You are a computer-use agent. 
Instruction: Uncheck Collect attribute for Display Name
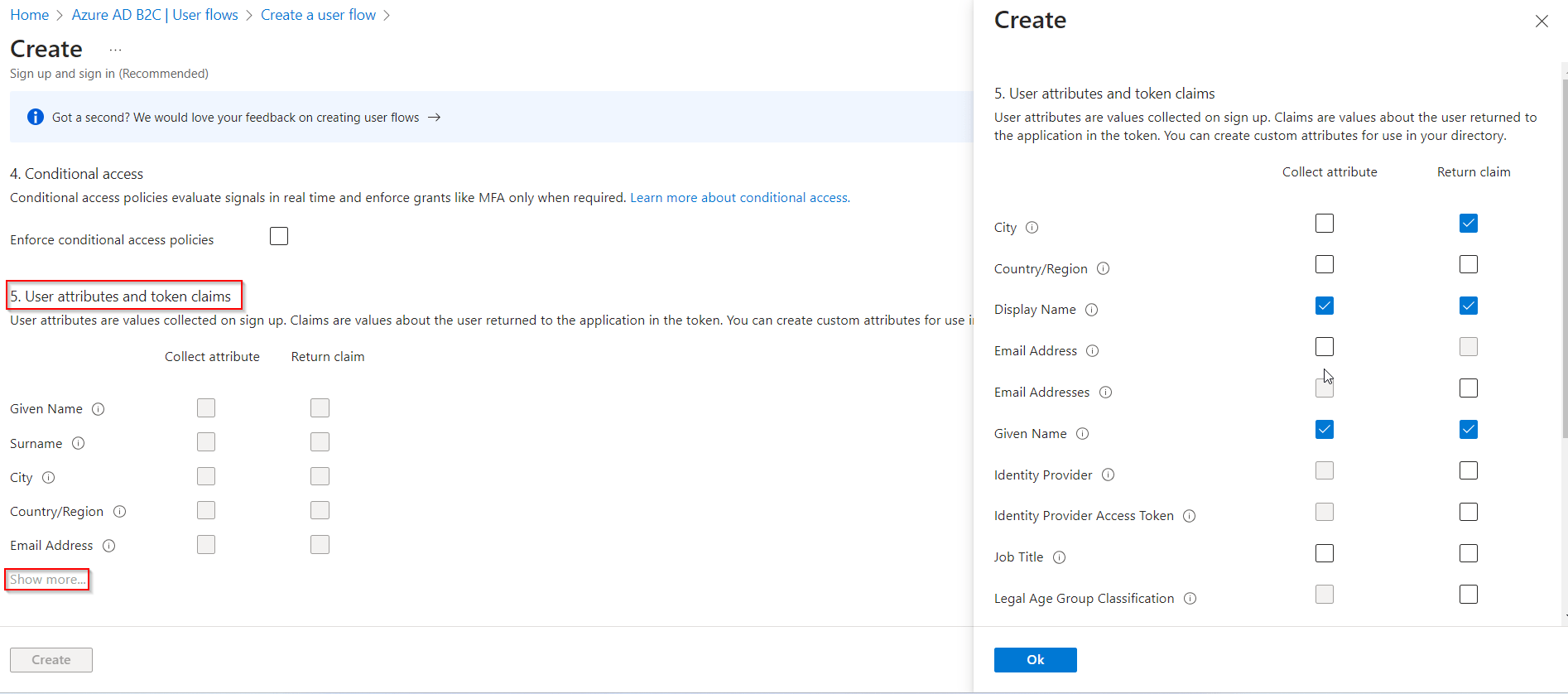tap(1325, 306)
